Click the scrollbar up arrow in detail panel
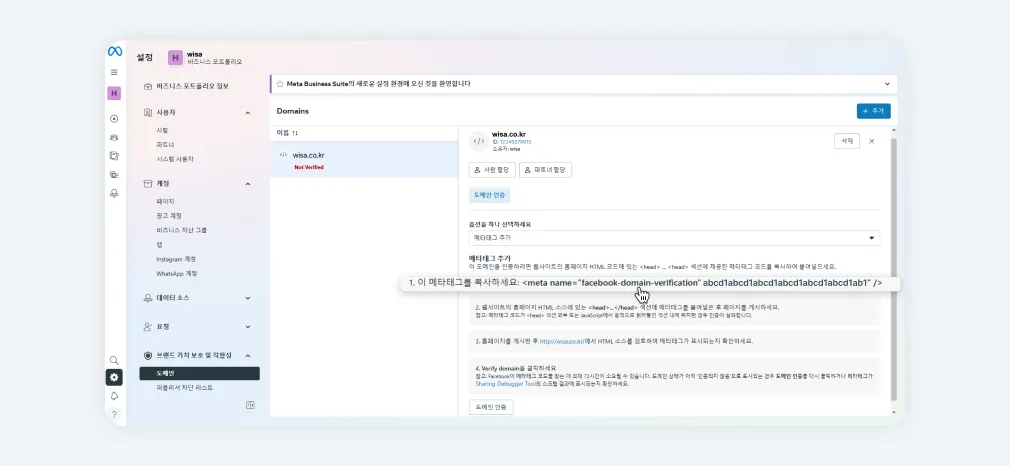 tap(893, 130)
